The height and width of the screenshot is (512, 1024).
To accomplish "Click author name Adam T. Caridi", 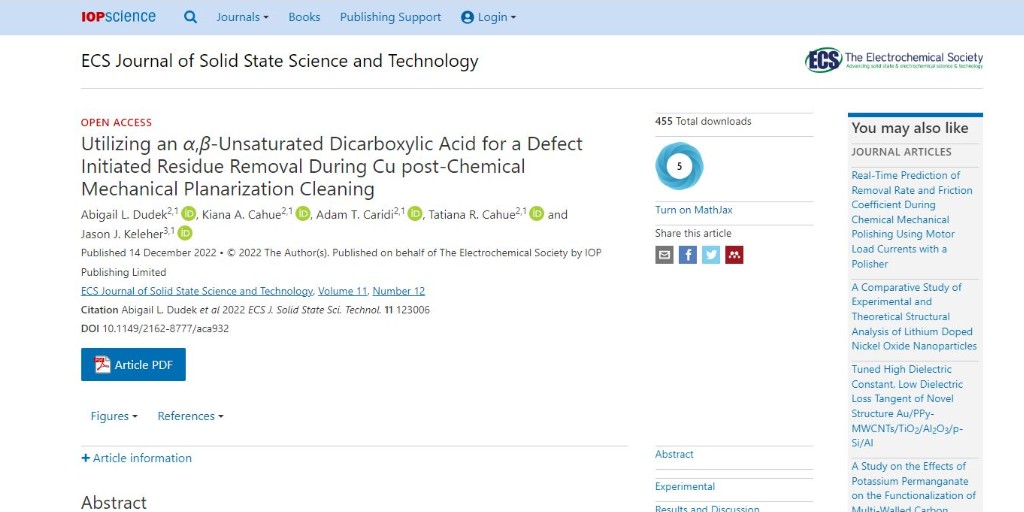I will click(x=355, y=215).
